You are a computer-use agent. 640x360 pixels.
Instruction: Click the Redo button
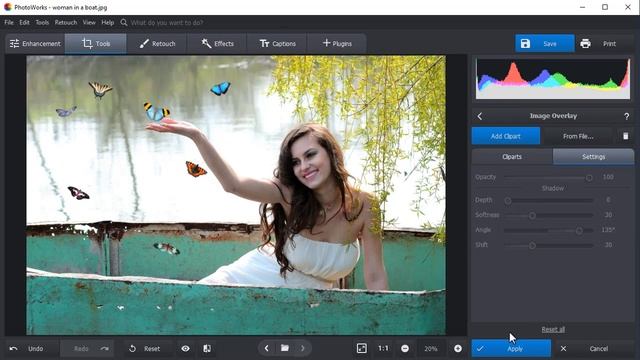click(87, 349)
